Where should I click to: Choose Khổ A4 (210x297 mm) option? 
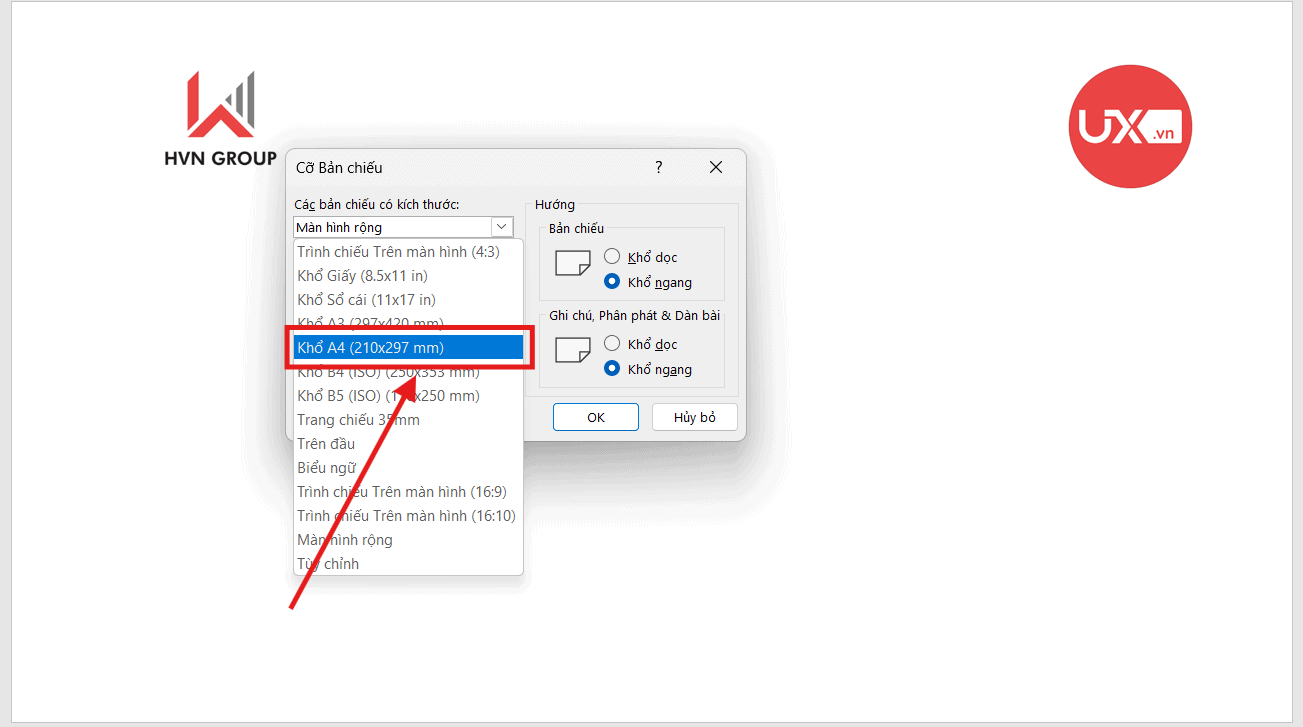pos(408,347)
